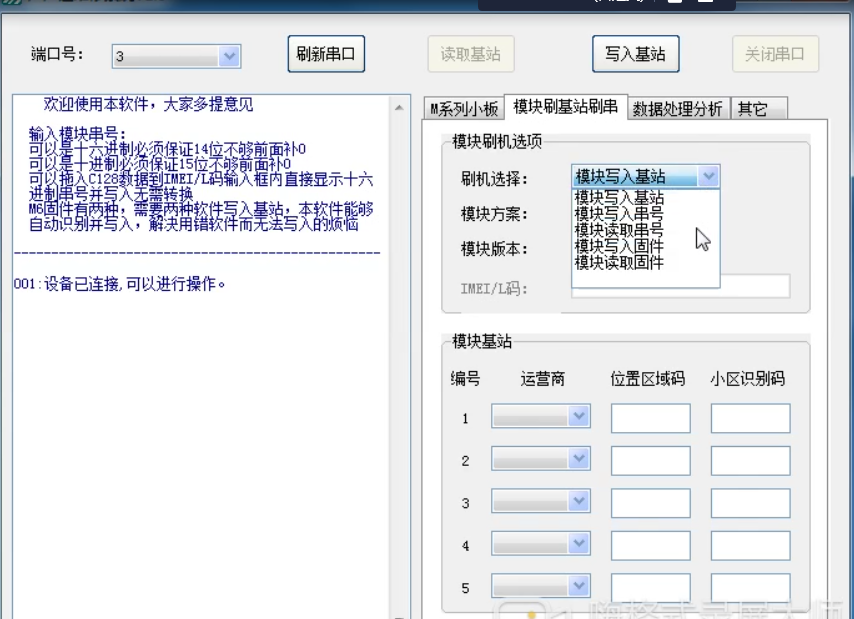Click the IMEI/L码 input field

tap(755, 286)
